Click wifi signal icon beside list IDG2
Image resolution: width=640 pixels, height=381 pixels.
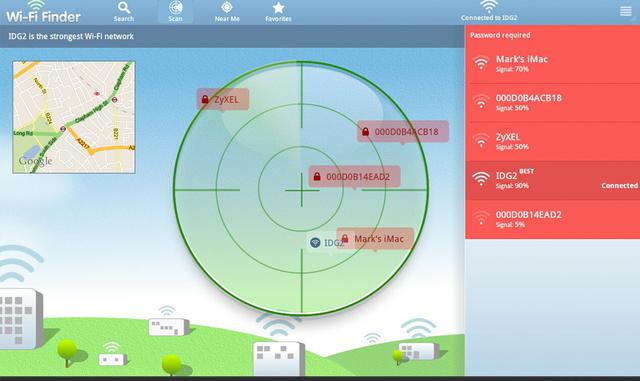click(481, 178)
